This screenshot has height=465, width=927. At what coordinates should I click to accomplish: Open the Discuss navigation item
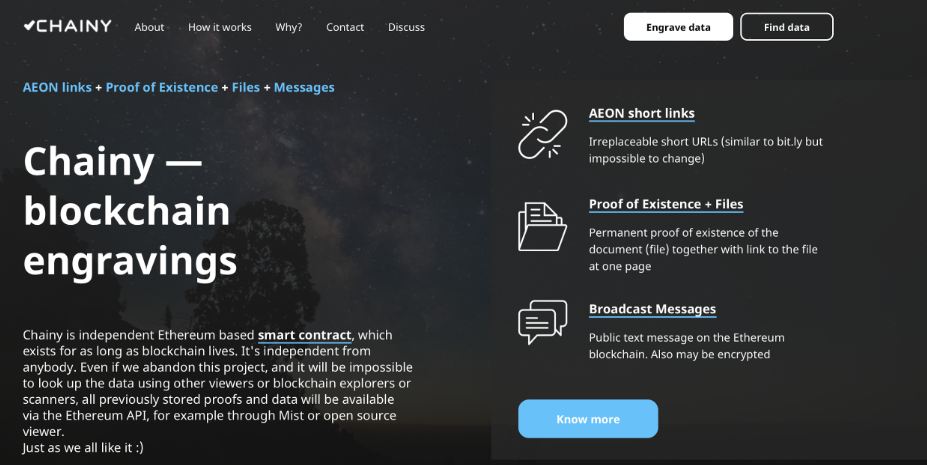click(x=406, y=27)
